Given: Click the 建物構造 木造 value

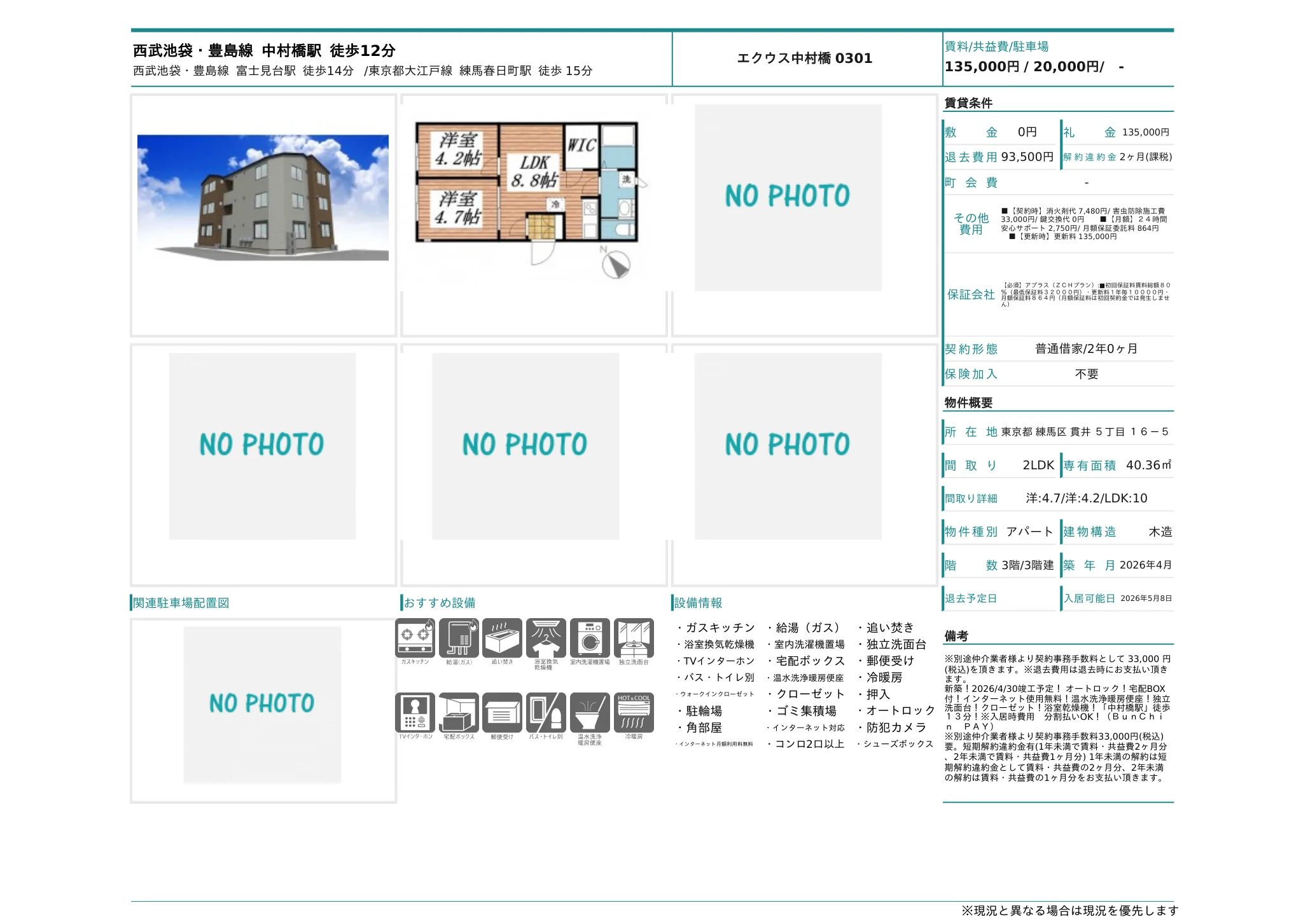Looking at the screenshot, I should pyautogui.click(x=1160, y=532).
